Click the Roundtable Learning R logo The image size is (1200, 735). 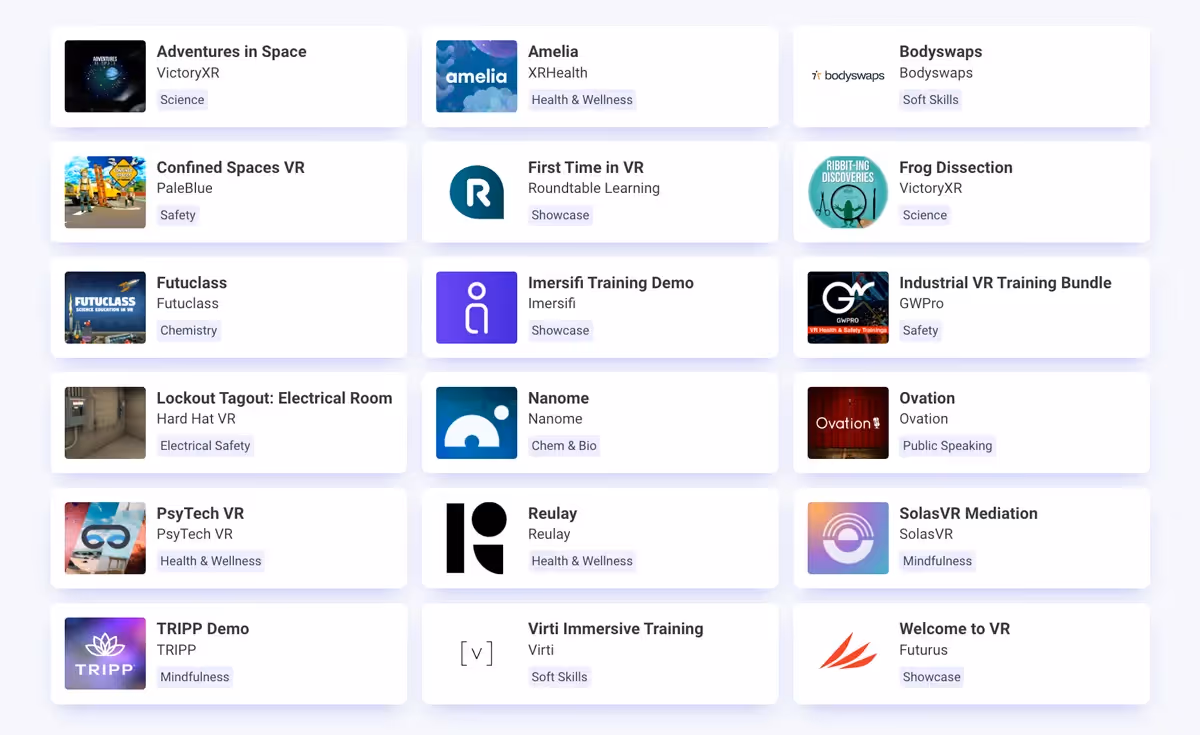pyautogui.click(x=476, y=192)
